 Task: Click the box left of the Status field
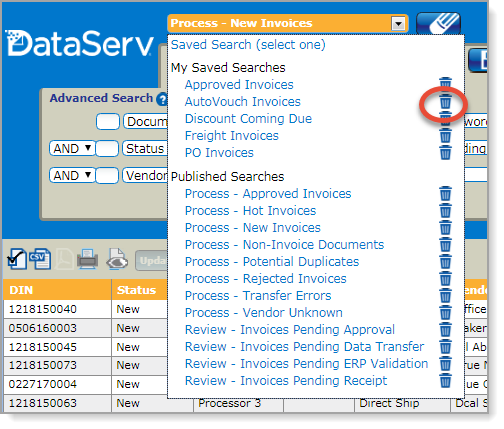pos(107,149)
